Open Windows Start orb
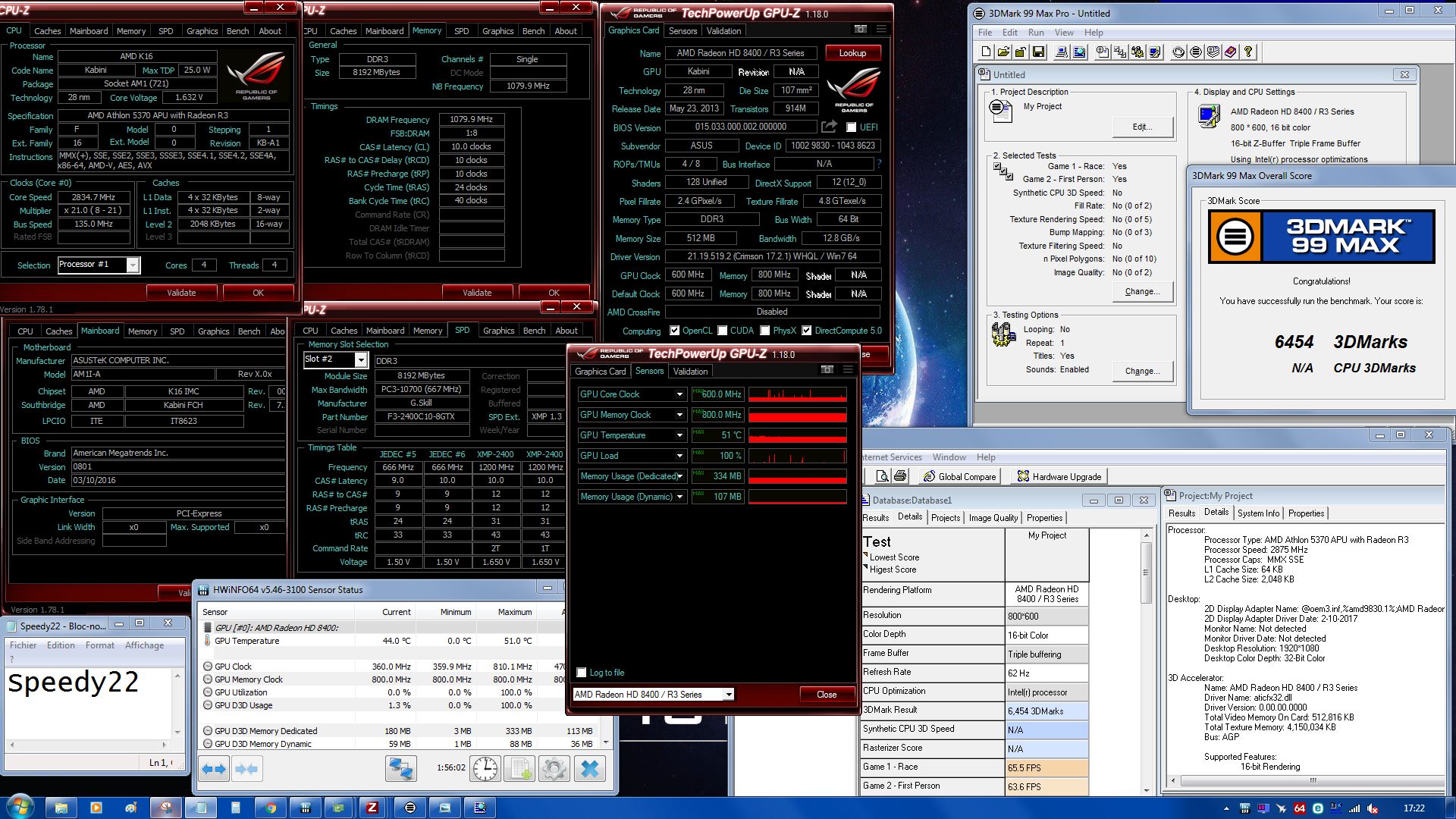 [x=20, y=807]
